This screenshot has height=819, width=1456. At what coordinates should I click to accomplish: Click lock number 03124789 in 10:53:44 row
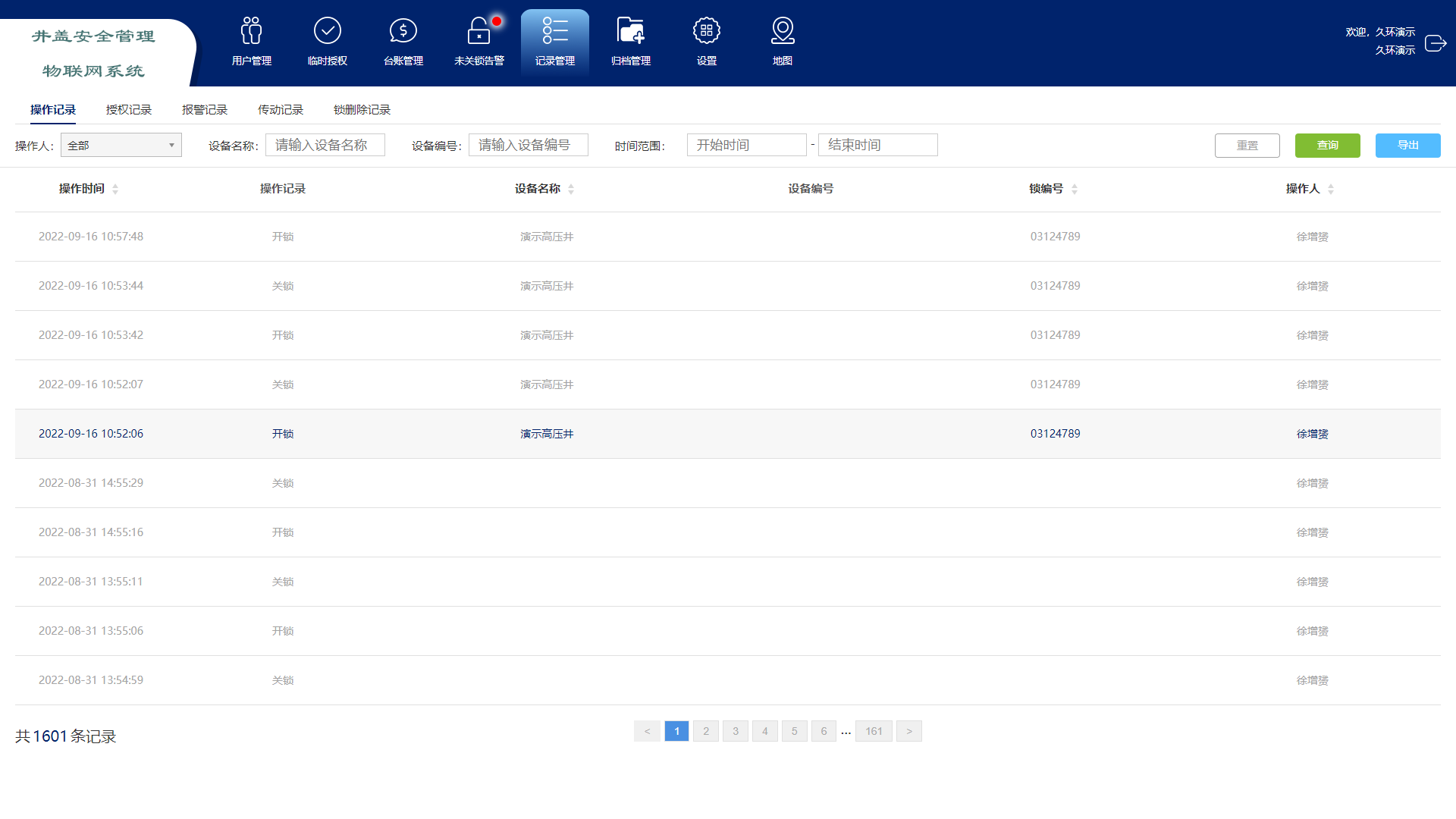pyautogui.click(x=1055, y=286)
